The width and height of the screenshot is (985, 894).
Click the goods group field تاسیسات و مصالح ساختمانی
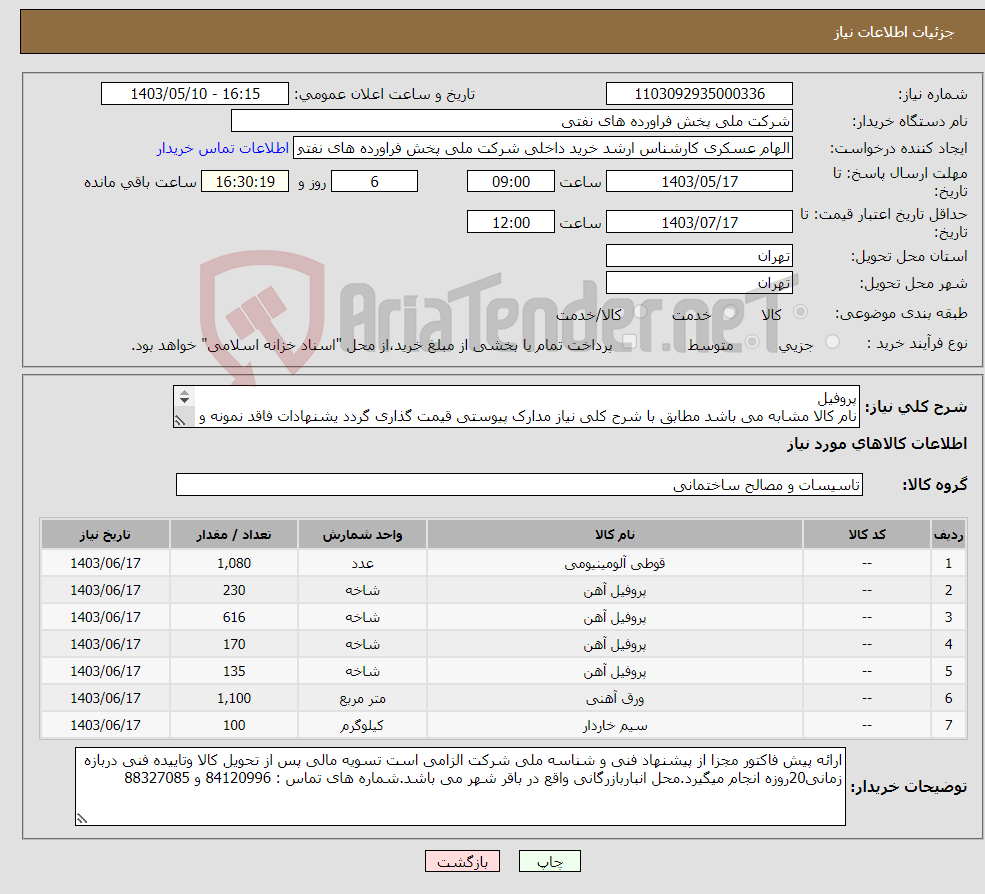coord(519,484)
